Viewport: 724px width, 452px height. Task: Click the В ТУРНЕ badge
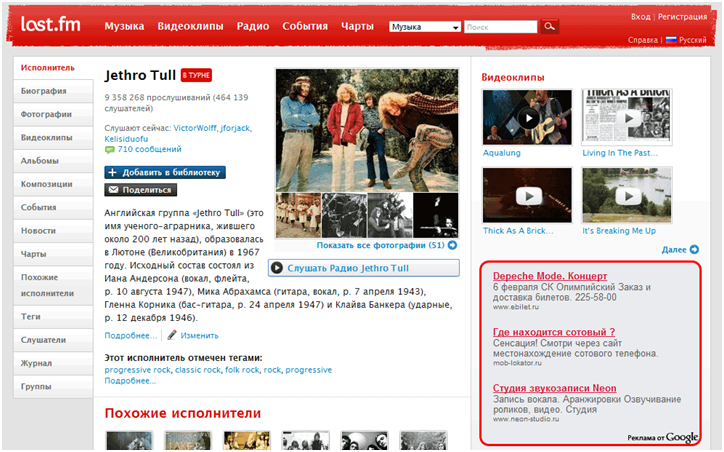(196, 75)
